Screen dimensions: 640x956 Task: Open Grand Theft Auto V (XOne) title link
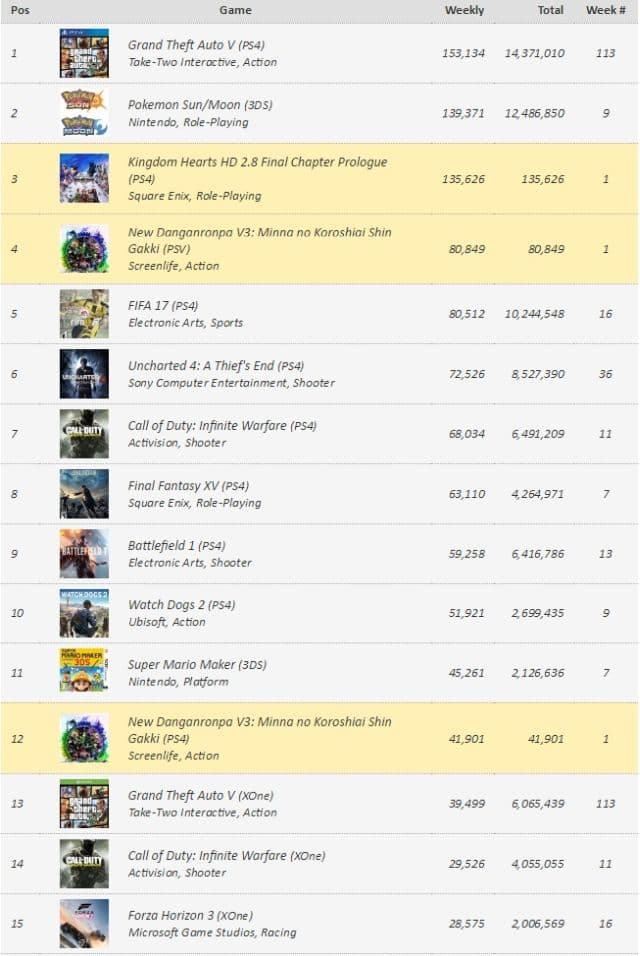tap(200, 796)
